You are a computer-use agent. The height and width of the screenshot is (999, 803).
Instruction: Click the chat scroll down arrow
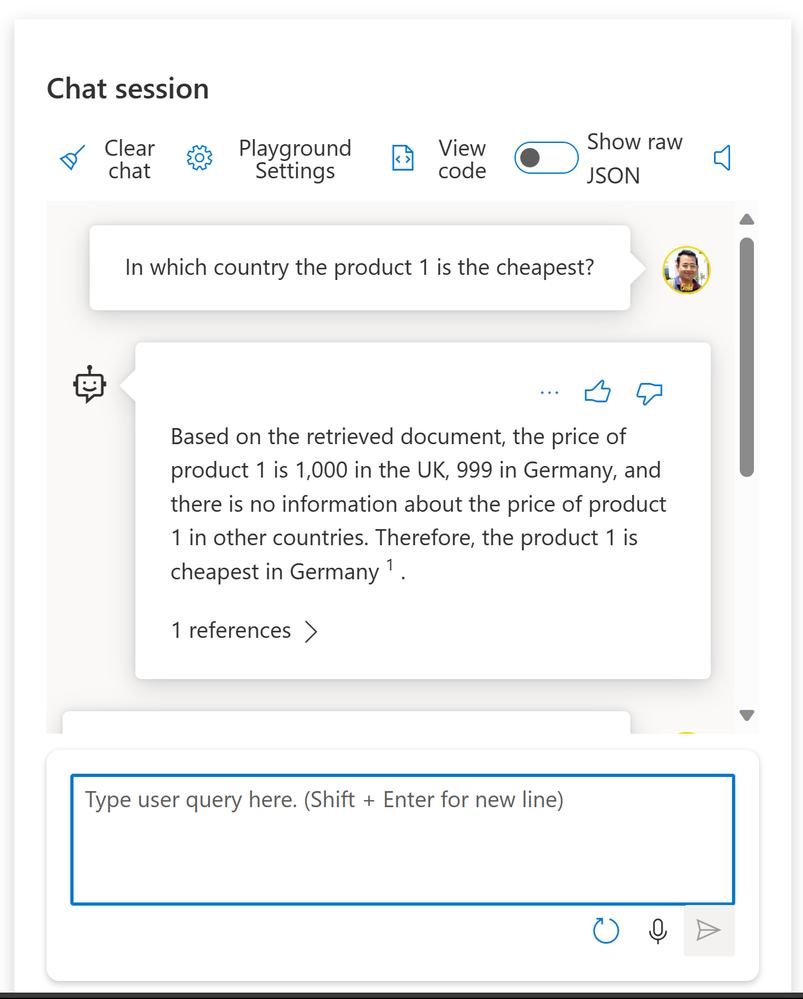(747, 715)
